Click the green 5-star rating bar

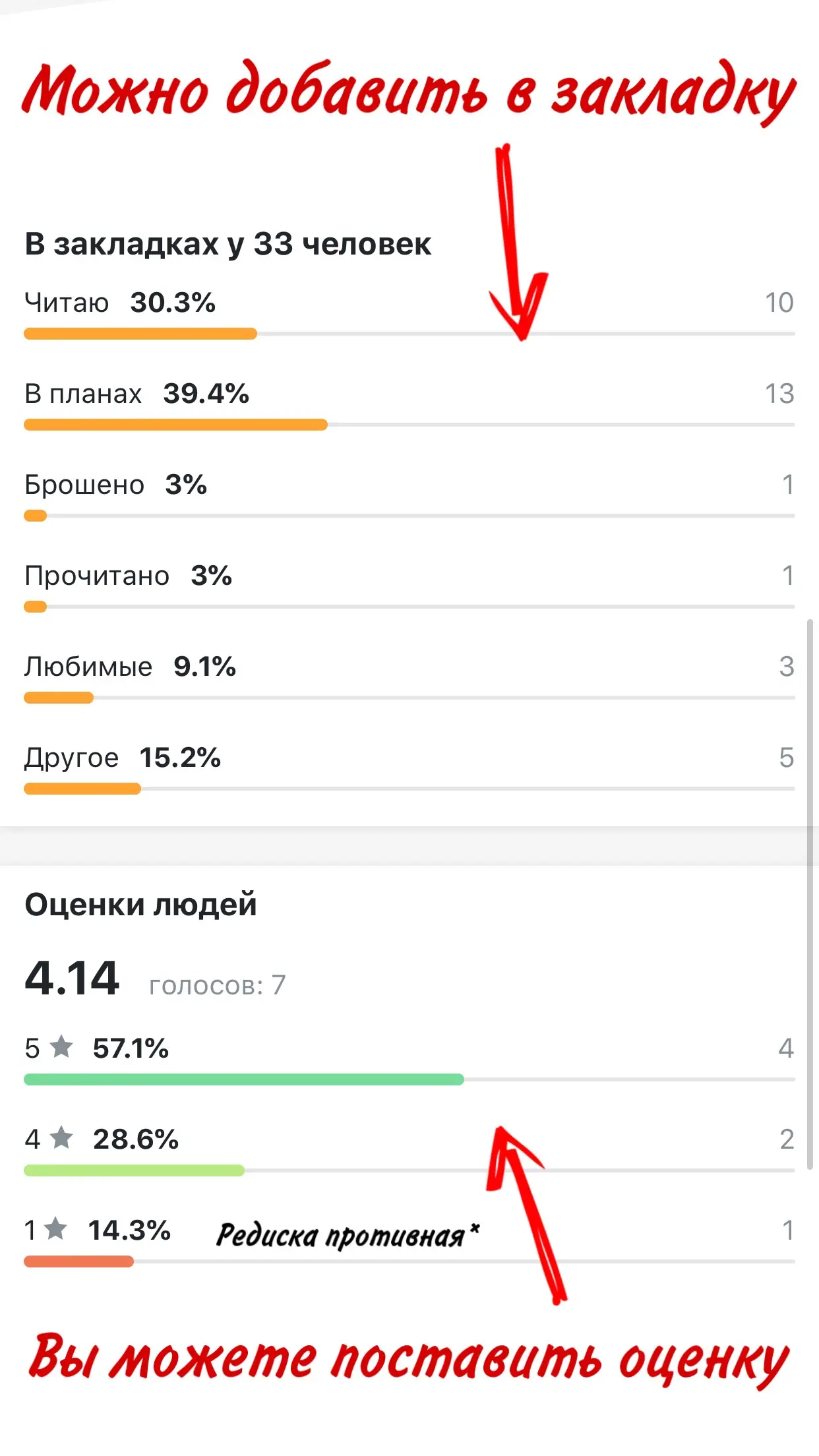click(x=244, y=1079)
